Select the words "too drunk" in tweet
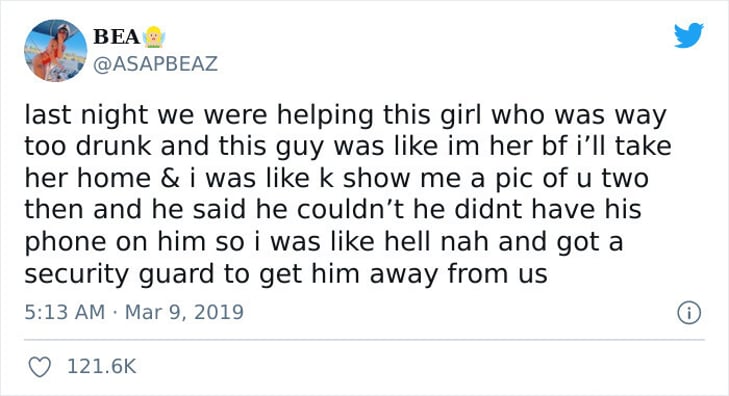Viewport: 729px width, 396px height. click(88, 146)
